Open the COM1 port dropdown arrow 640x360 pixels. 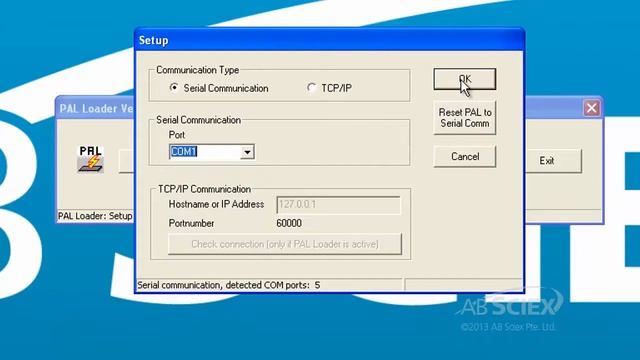point(247,152)
